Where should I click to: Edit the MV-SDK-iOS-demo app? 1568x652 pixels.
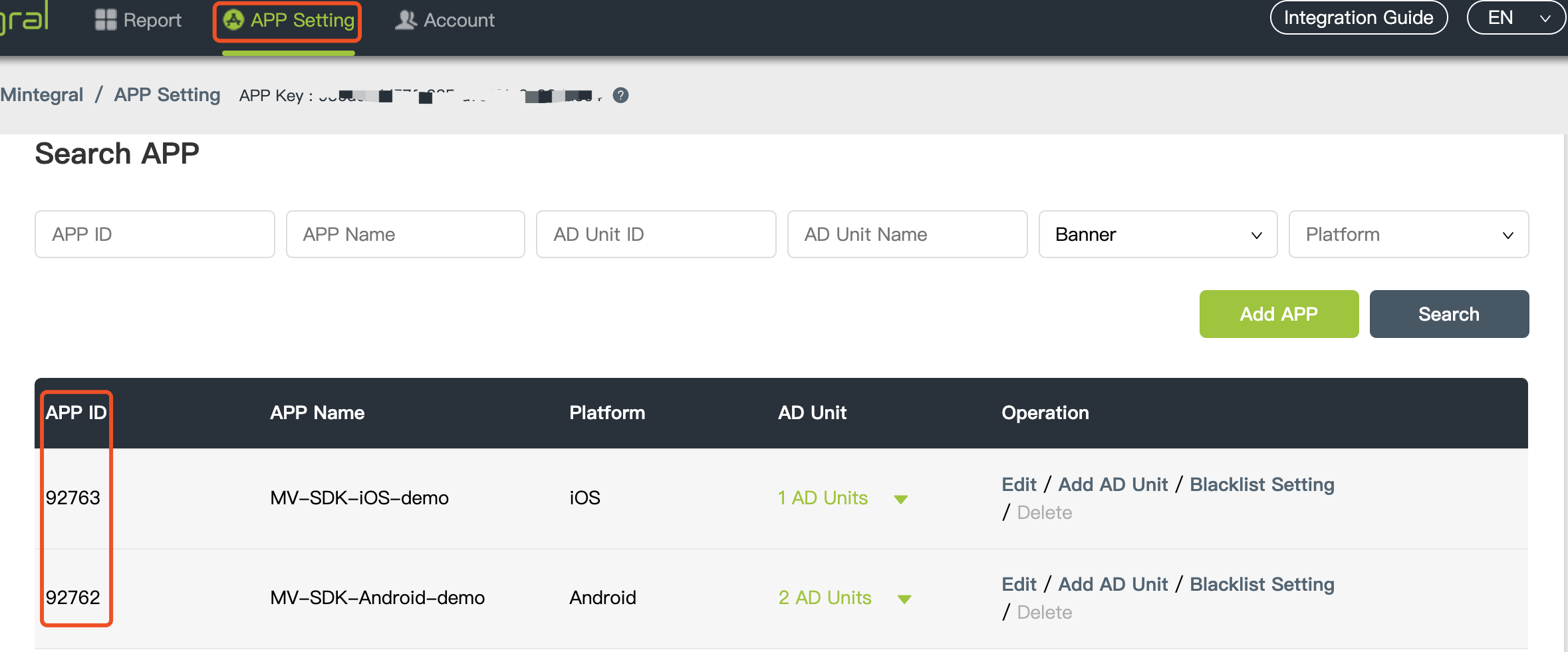tap(1019, 484)
